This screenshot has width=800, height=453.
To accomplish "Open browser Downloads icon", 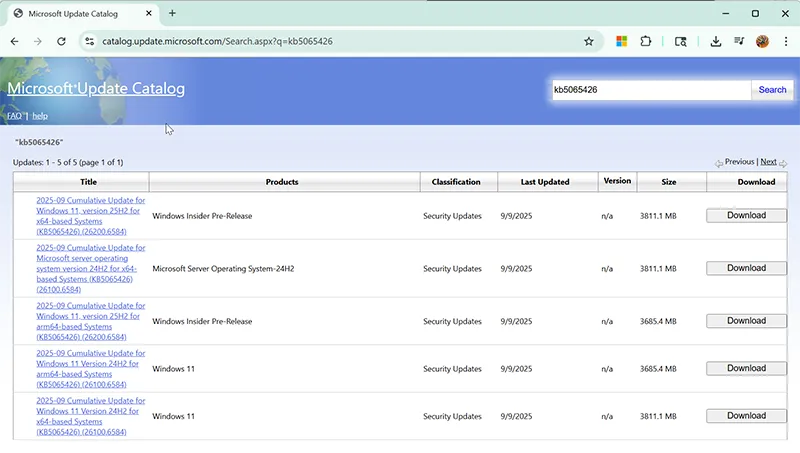I will coord(716,41).
